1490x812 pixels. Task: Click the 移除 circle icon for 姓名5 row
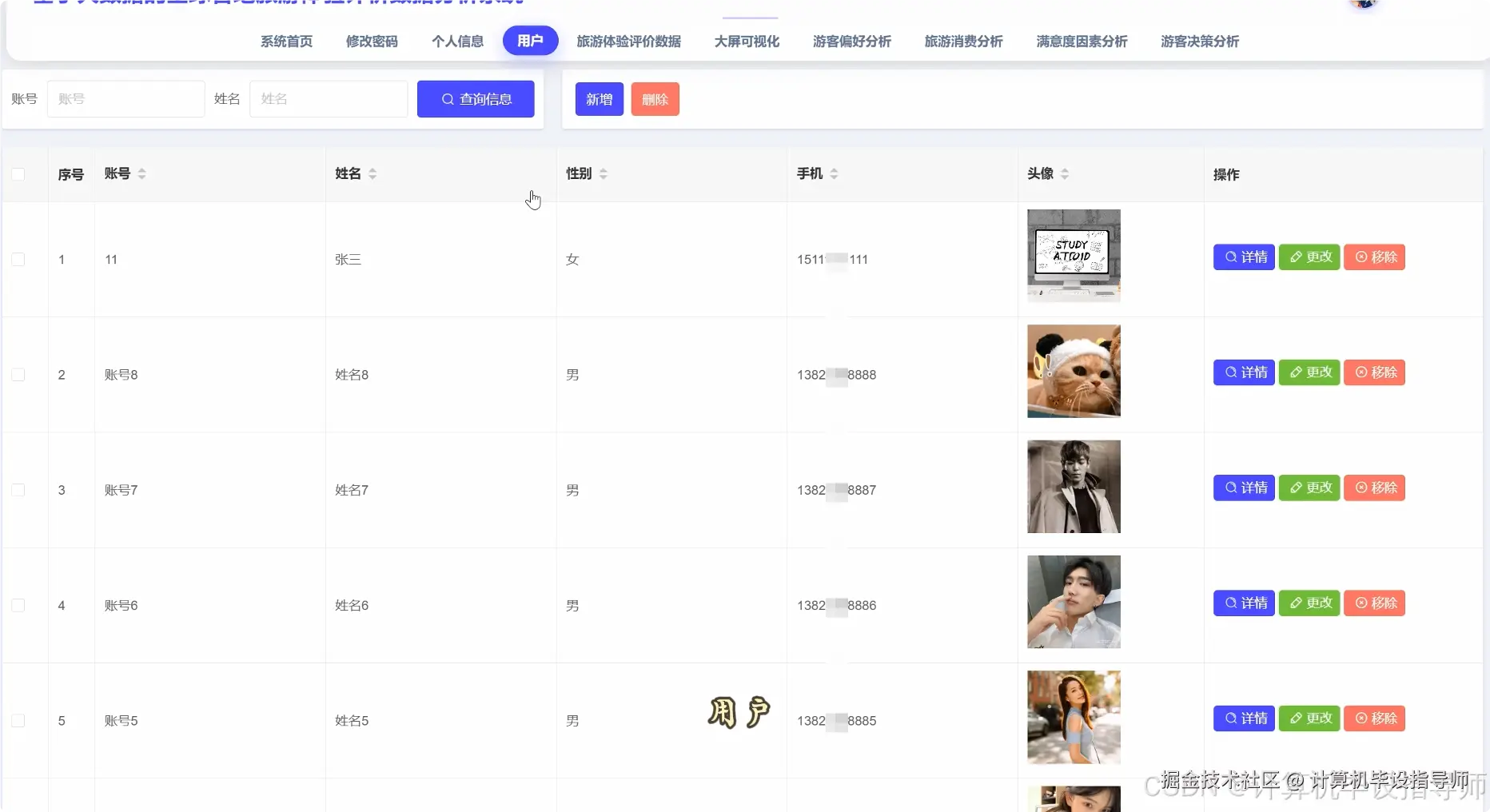[1361, 718]
